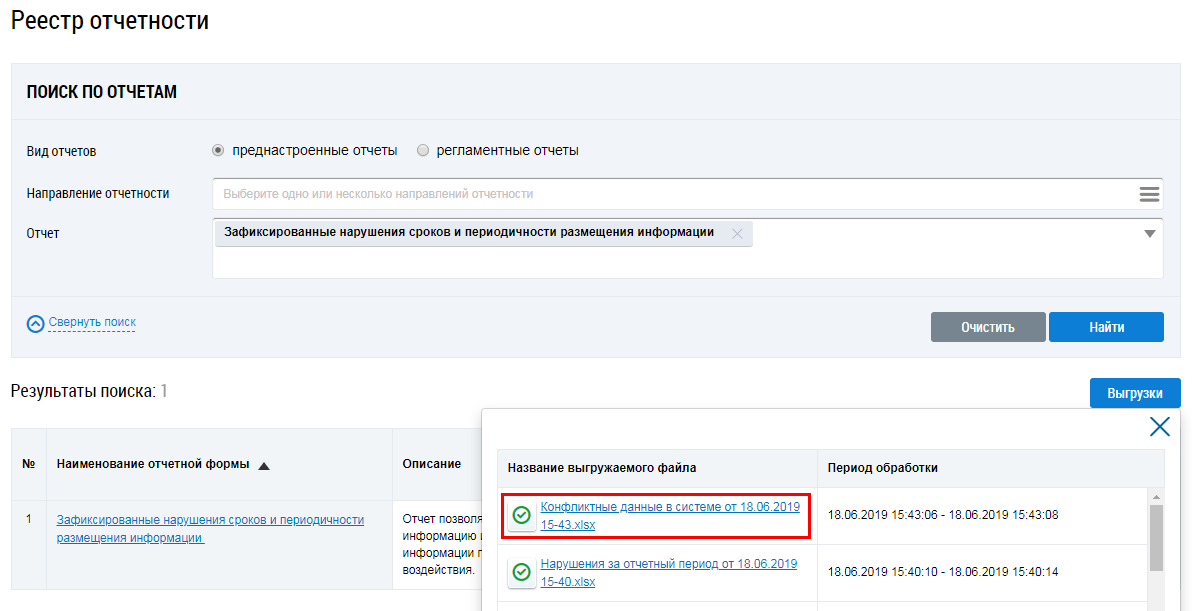Close the Выгрузки popup panel
This screenshot has width=1192, height=611.
[x=1159, y=427]
